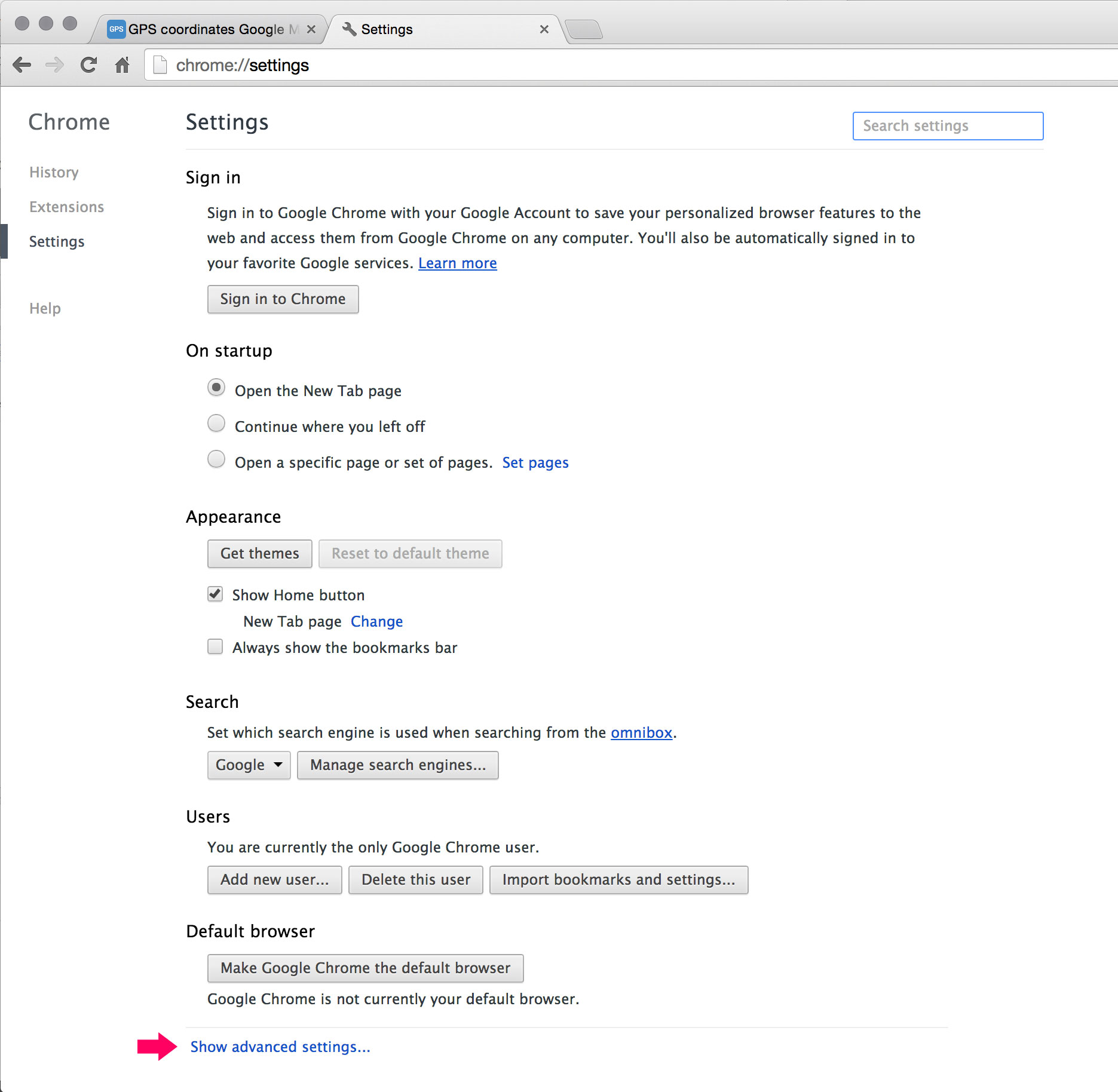Image resolution: width=1118 pixels, height=1092 pixels.
Task: Select Open the New Tab page
Action: (x=216, y=388)
